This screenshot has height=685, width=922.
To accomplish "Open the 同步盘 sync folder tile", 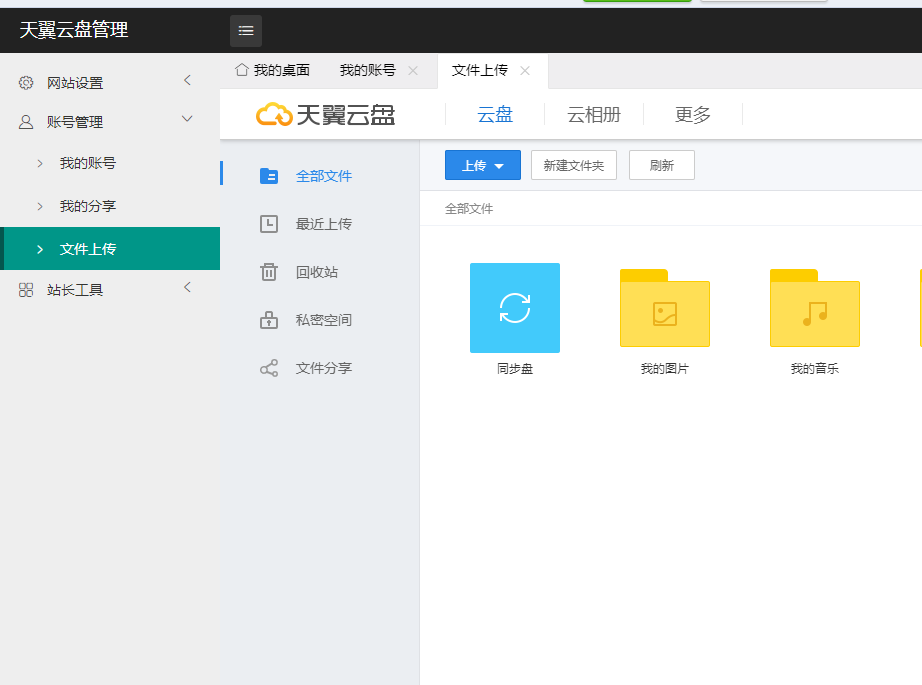I will (515, 308).
